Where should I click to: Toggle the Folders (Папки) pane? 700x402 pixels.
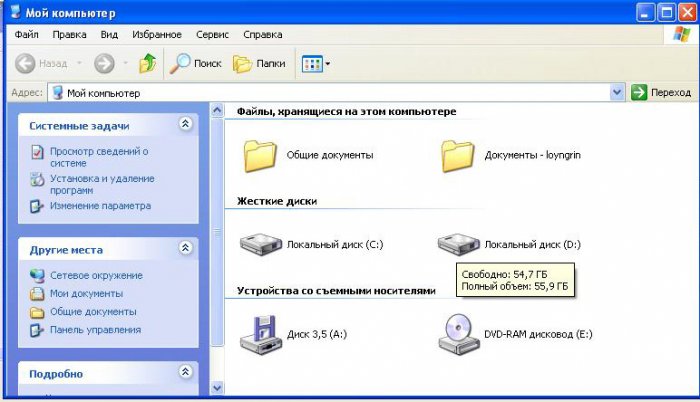pyautogui.click(x=259, y=63)
